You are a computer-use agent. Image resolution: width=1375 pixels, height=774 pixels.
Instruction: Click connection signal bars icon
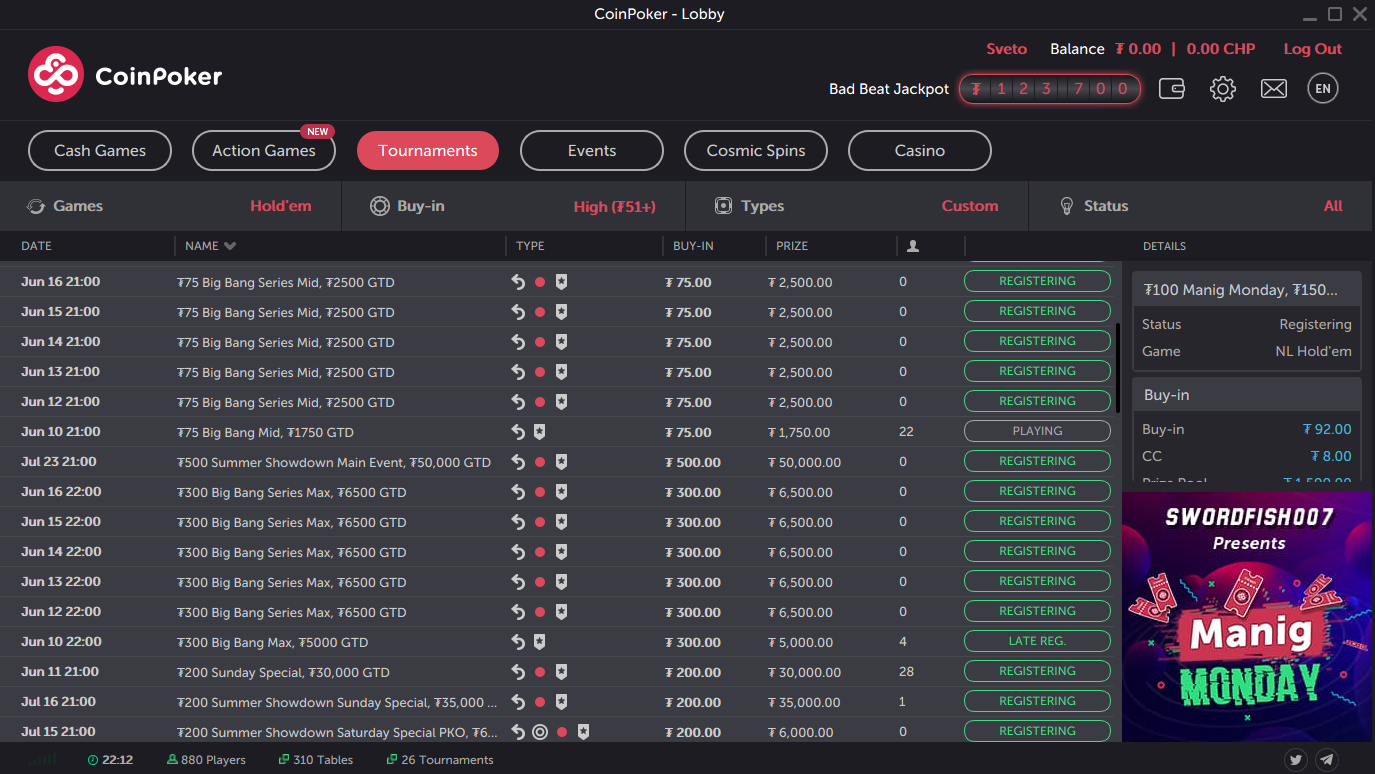point(43,760)
